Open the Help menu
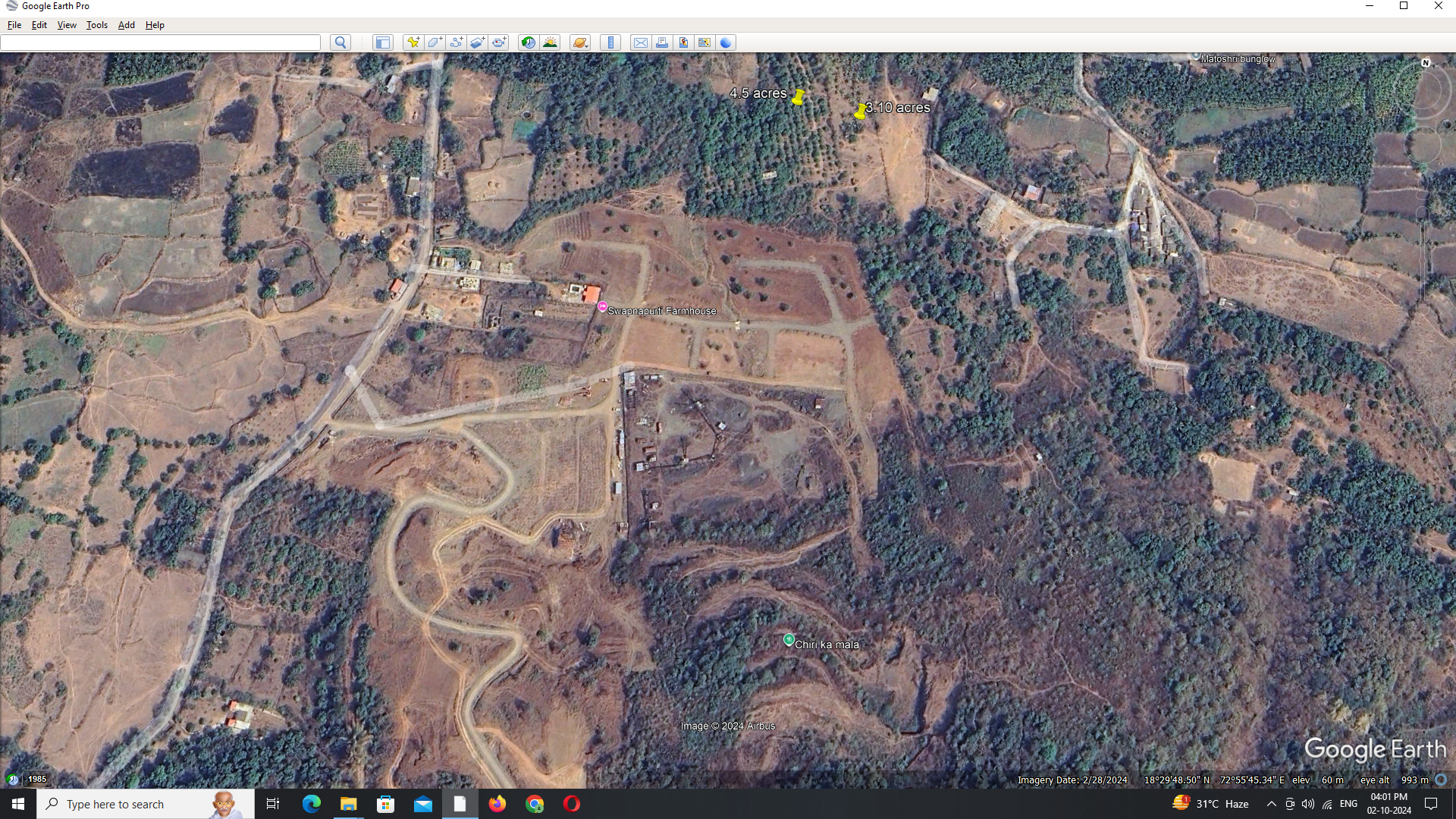The width and height of the screenshot is (1456, 819). pyautogui.click(x=155, y=25)
